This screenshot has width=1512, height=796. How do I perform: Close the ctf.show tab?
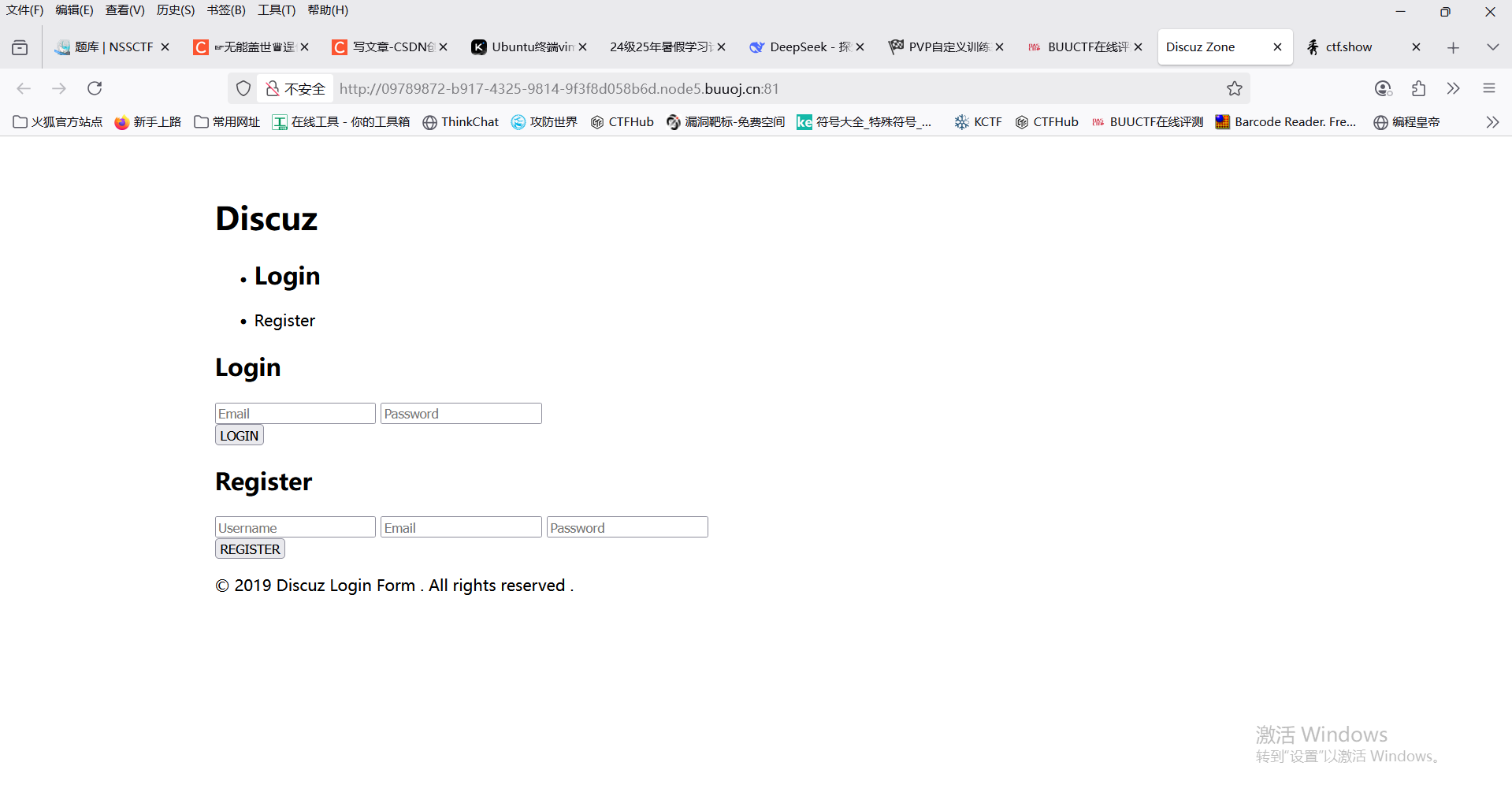coord(1416,47)
